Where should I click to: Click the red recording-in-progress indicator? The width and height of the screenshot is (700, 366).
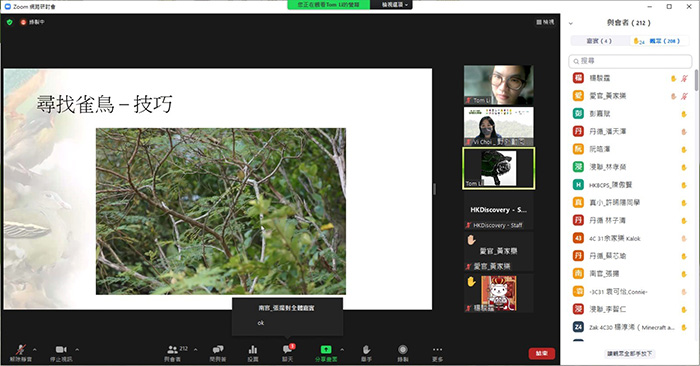point(32,22)
